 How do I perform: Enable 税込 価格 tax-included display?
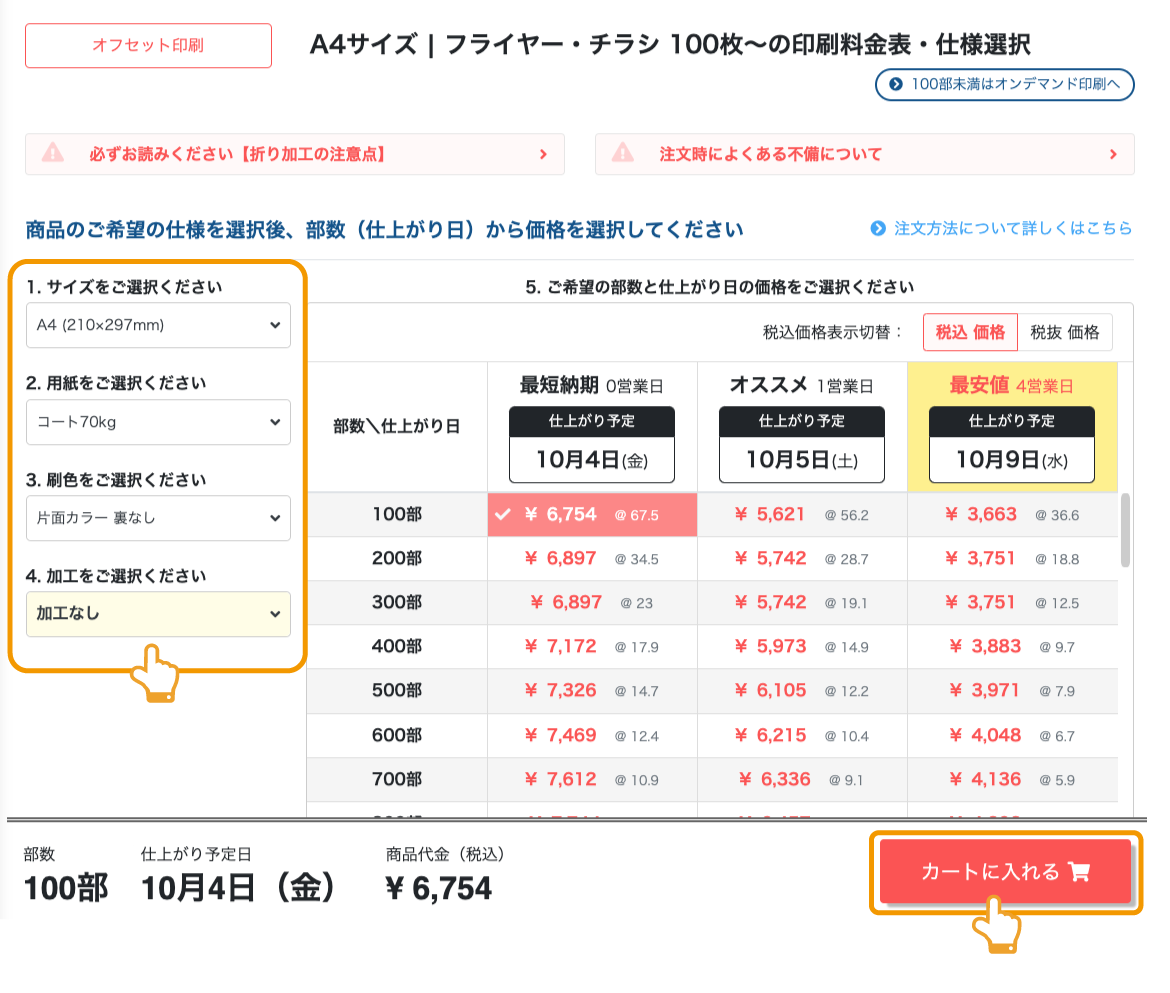point(969,329)
